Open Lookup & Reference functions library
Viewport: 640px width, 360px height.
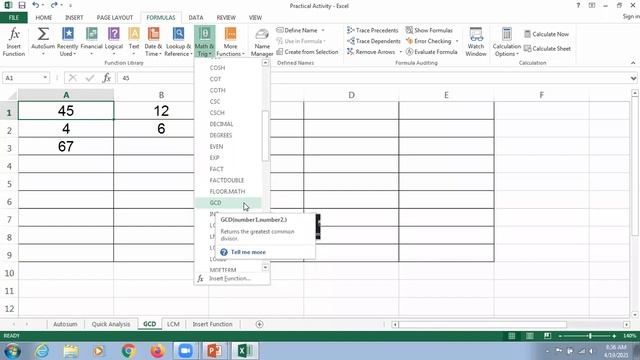(178, 42)
